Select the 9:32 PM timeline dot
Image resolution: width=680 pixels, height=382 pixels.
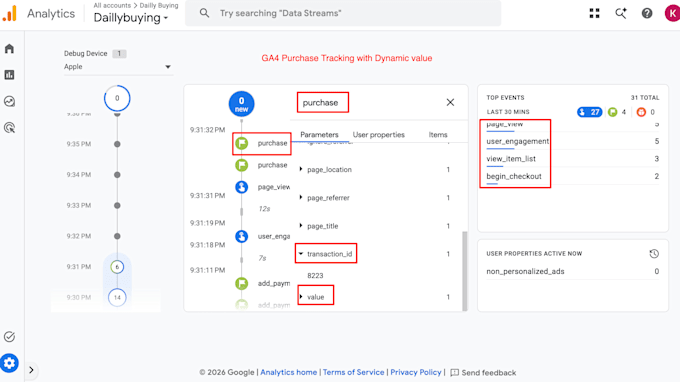(117, 236)
